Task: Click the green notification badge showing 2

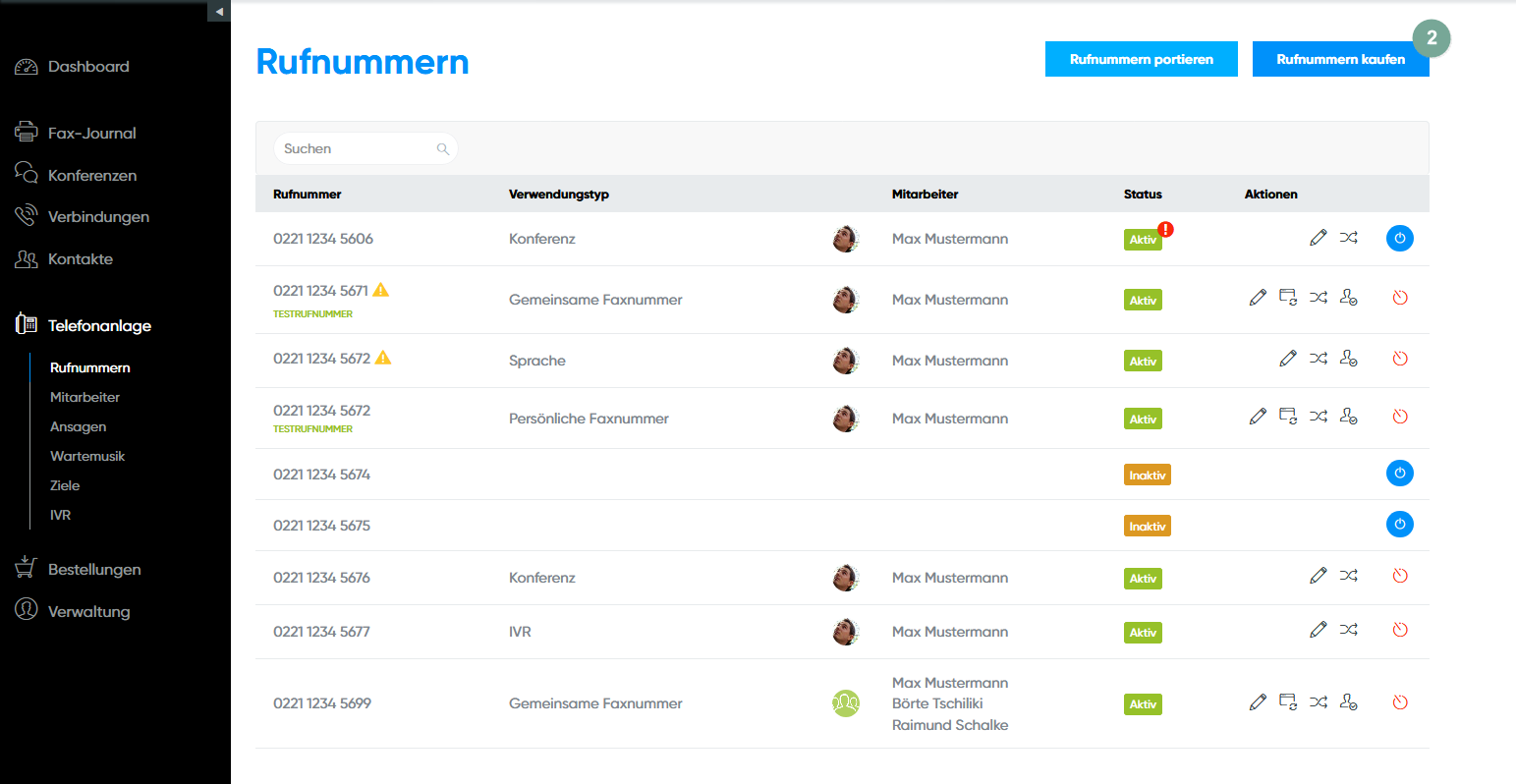Action: (1431, 38)
